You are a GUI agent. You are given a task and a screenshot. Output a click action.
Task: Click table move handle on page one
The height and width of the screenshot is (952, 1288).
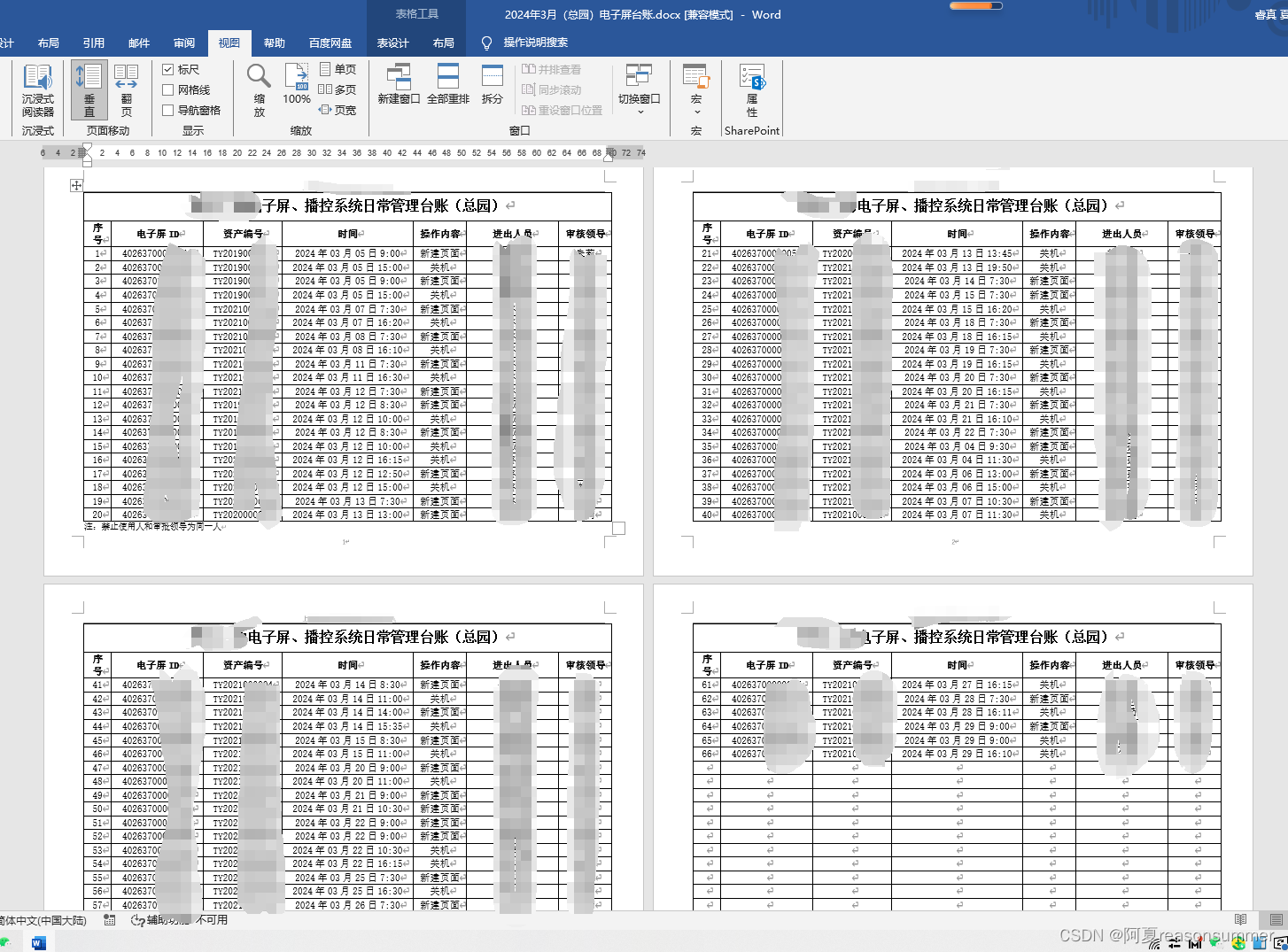click(x=76, y=185)
